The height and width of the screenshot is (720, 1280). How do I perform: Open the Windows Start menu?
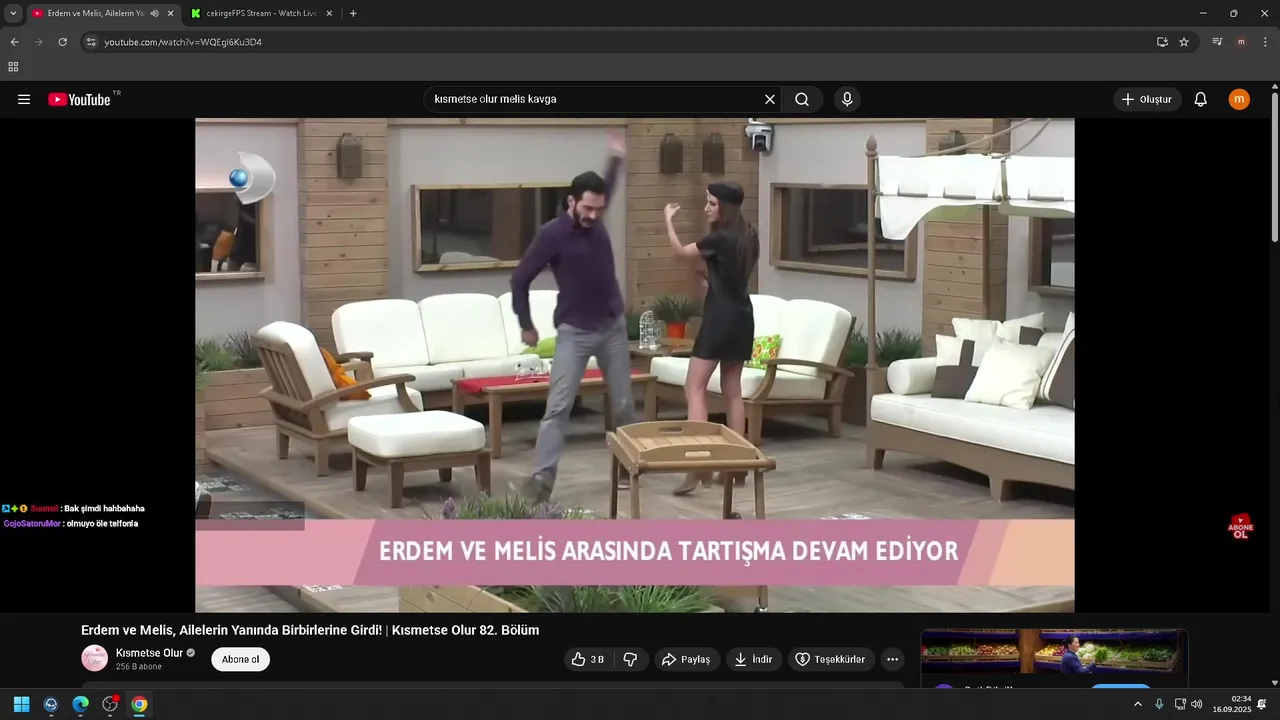point(21,704)
